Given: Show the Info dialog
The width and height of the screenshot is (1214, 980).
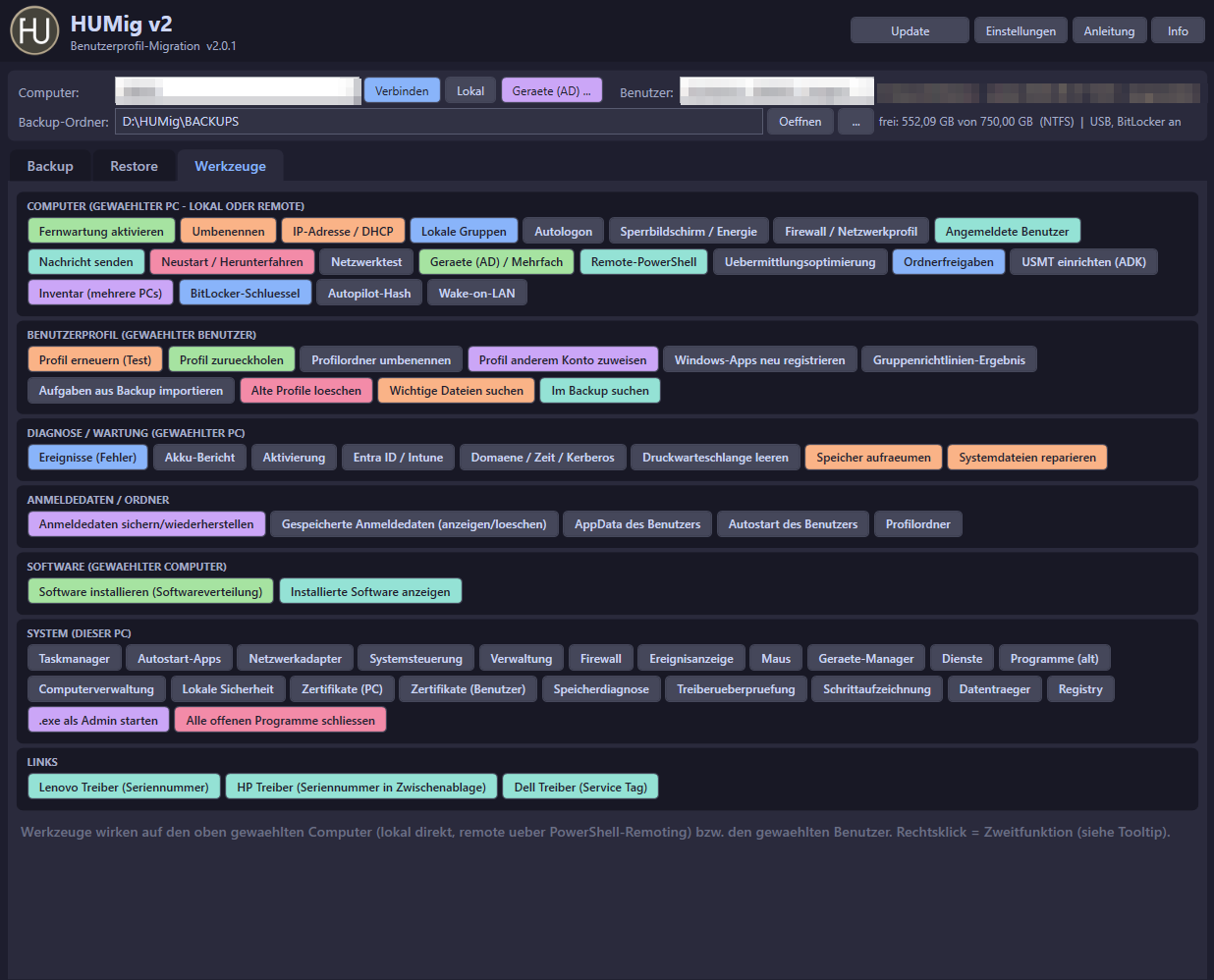Looking at the screenshot, I should coord(1178,31).
